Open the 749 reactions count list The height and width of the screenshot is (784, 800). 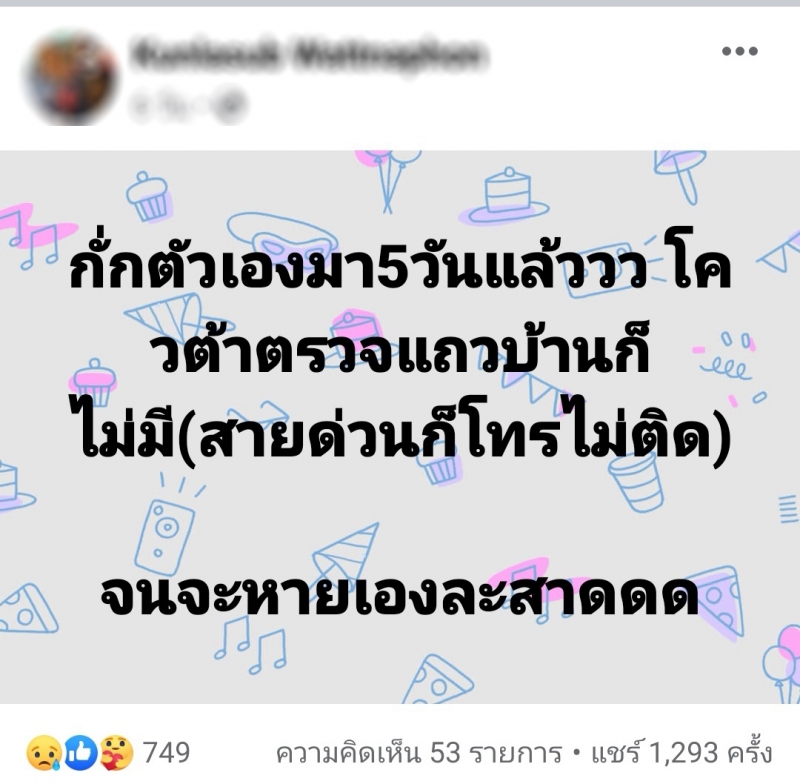[x=166, y=752]
